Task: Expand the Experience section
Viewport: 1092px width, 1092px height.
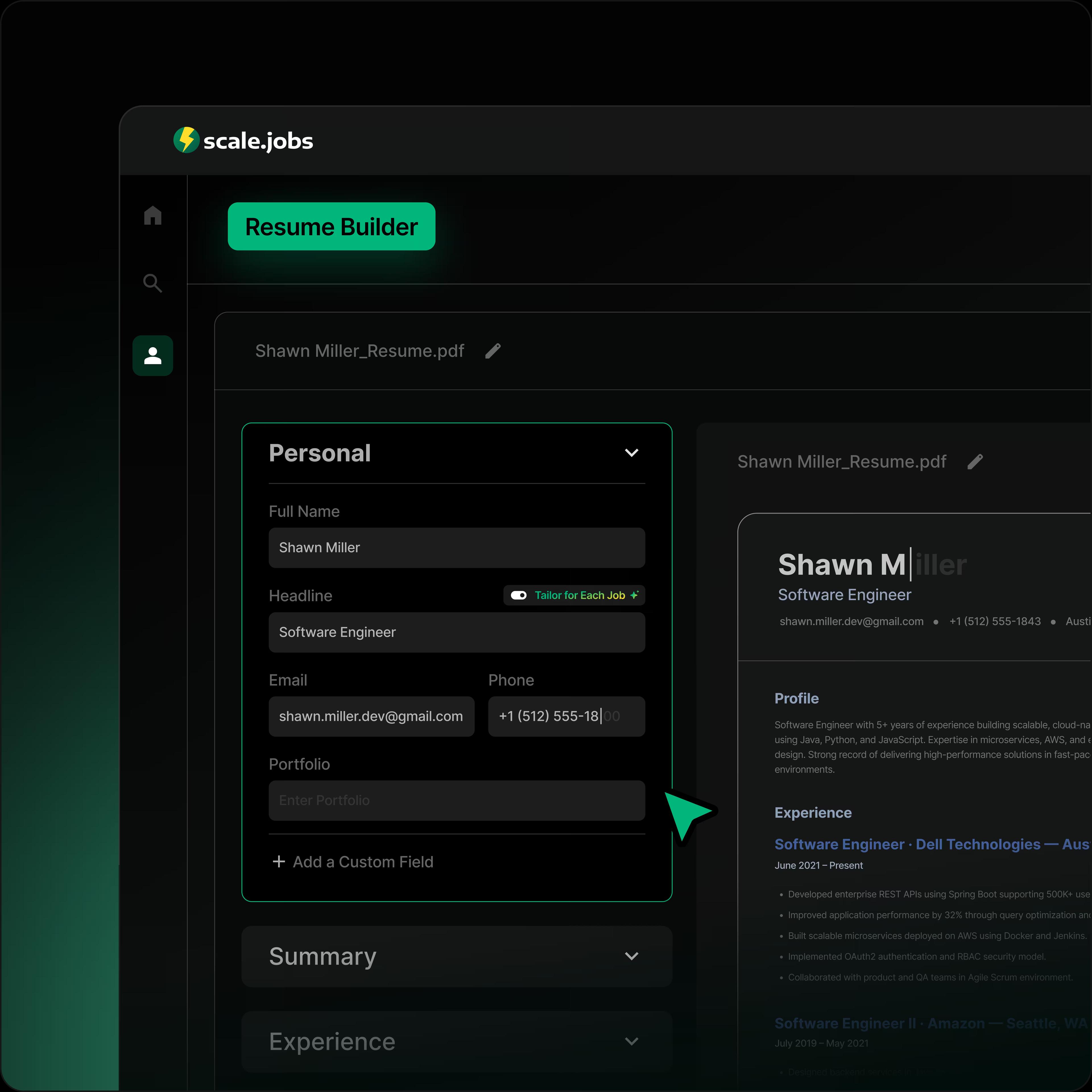Action: 631,1041
